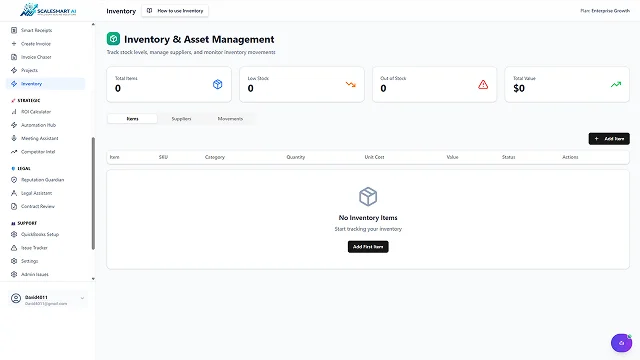Click the Unit Cost column header
Image resolution: width=640 pixels, height=360 pixels.
pyautogui.click(x=374, y=157)
